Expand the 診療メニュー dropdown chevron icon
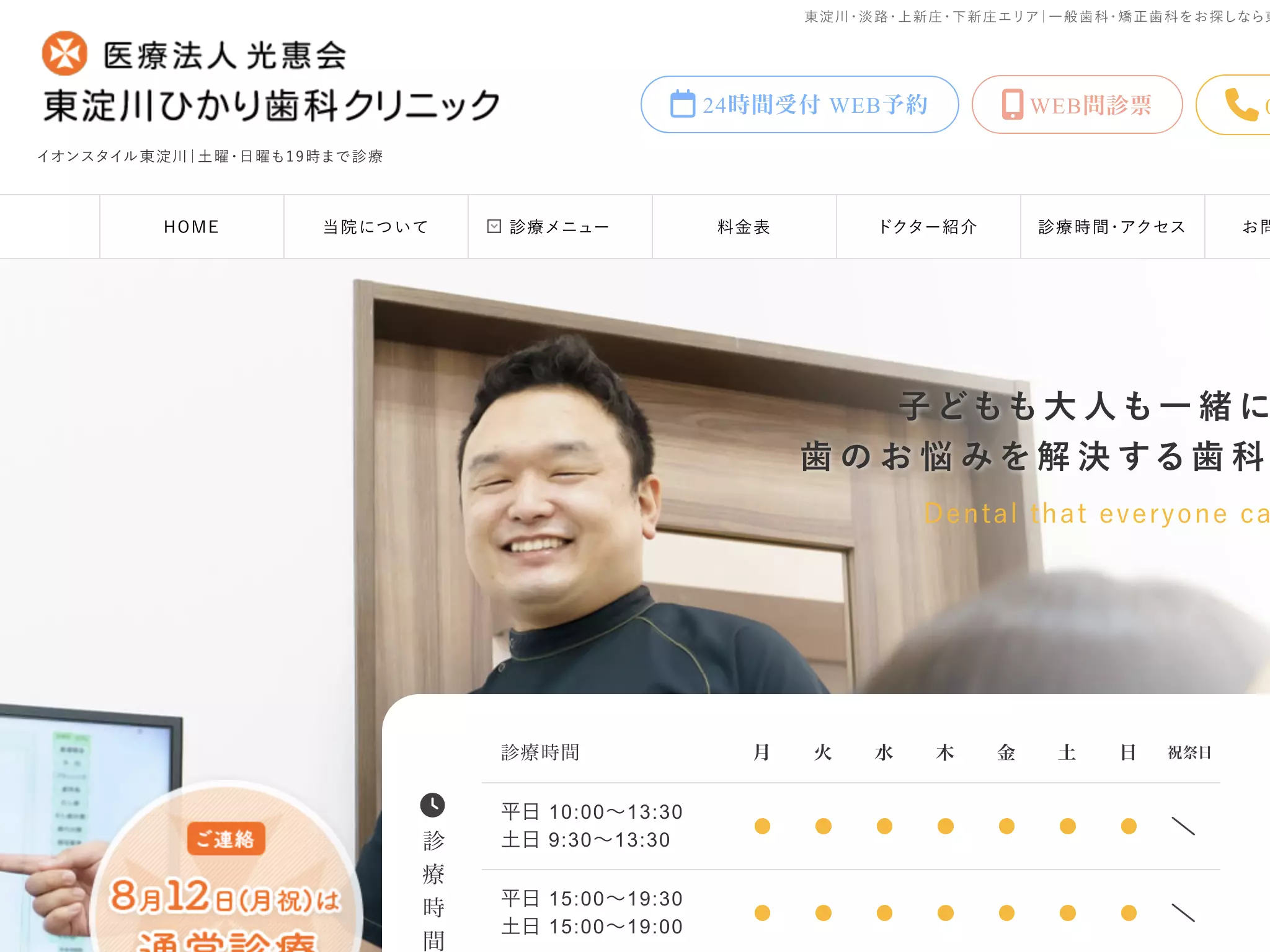1270x952 pixels. (494, 226)
